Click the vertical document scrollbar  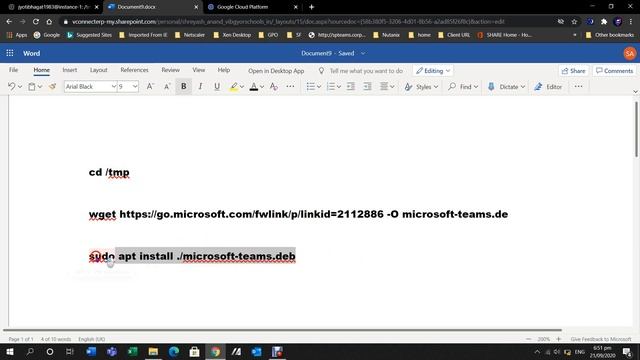[x=636, y=129]
